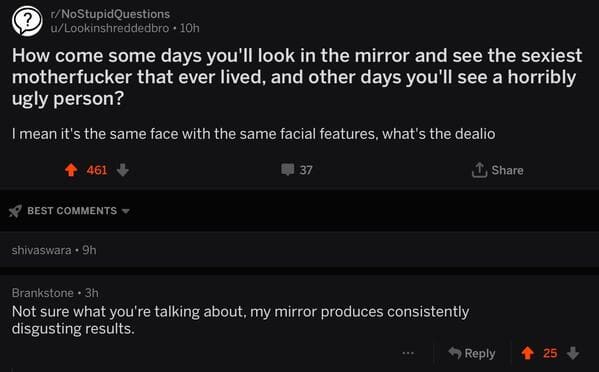Open u/Lookinshreddedbro user profile

coord(110,28)
